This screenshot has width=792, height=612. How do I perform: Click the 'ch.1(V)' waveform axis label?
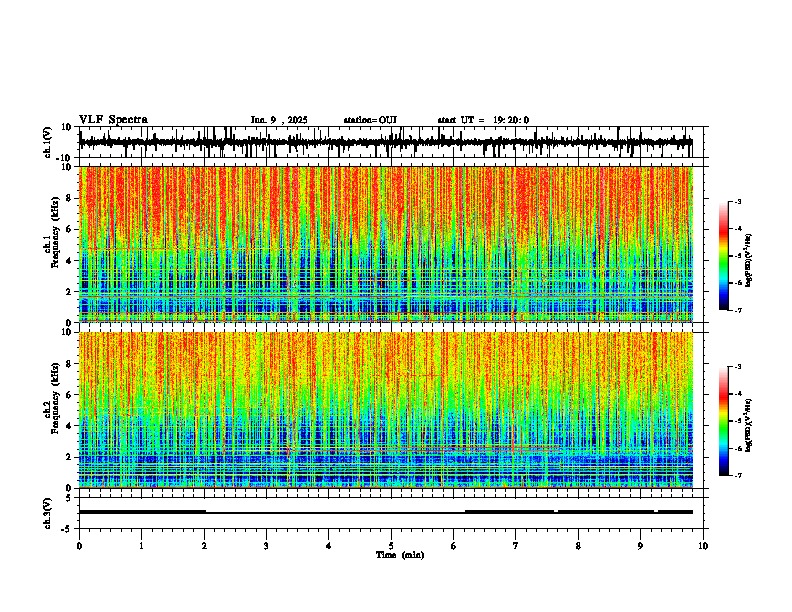click(x=48, y=142)
